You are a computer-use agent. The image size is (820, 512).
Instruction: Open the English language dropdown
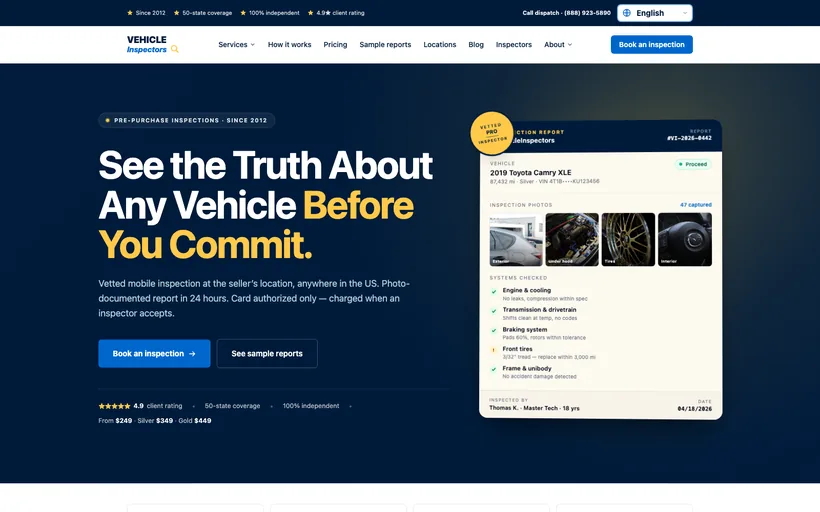point(655,13)
